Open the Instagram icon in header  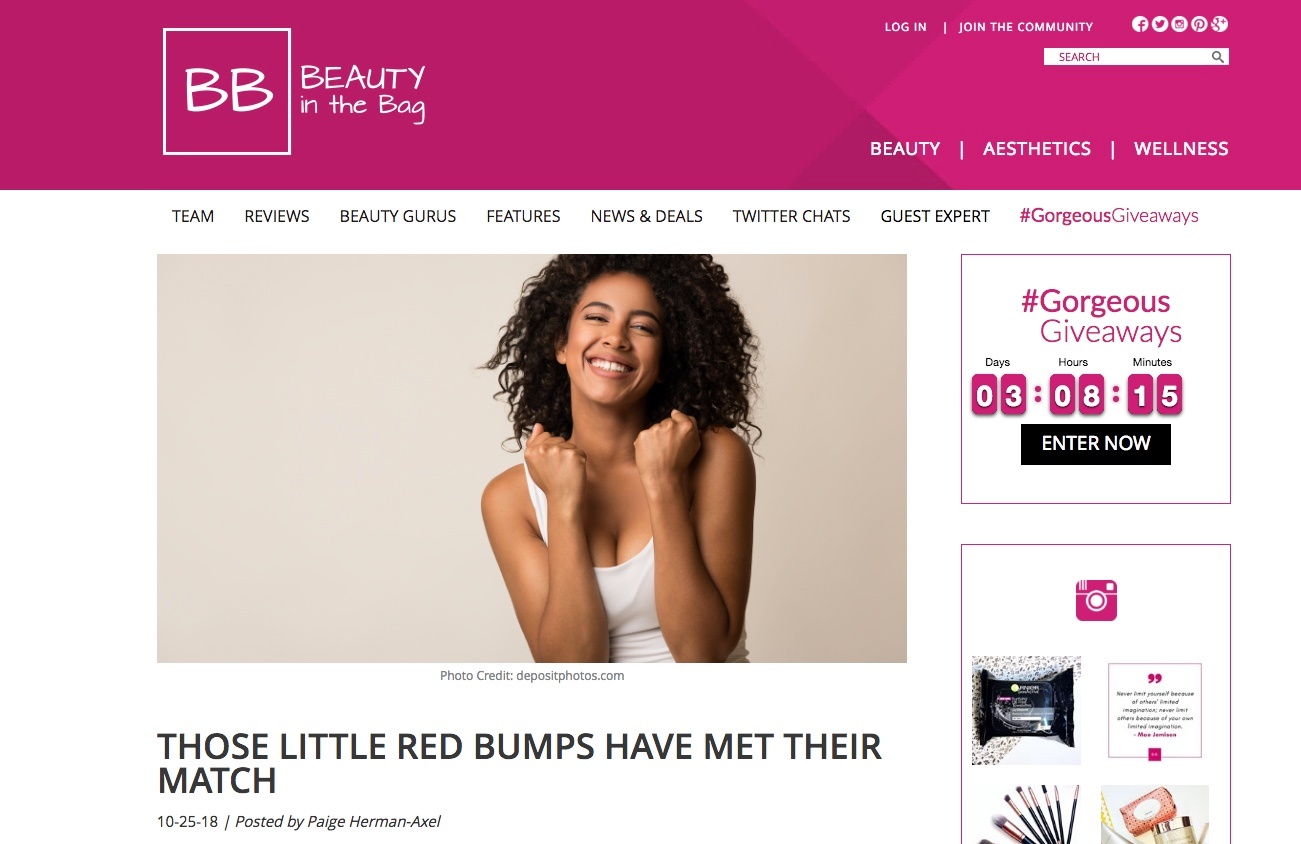click(1180, 25)
